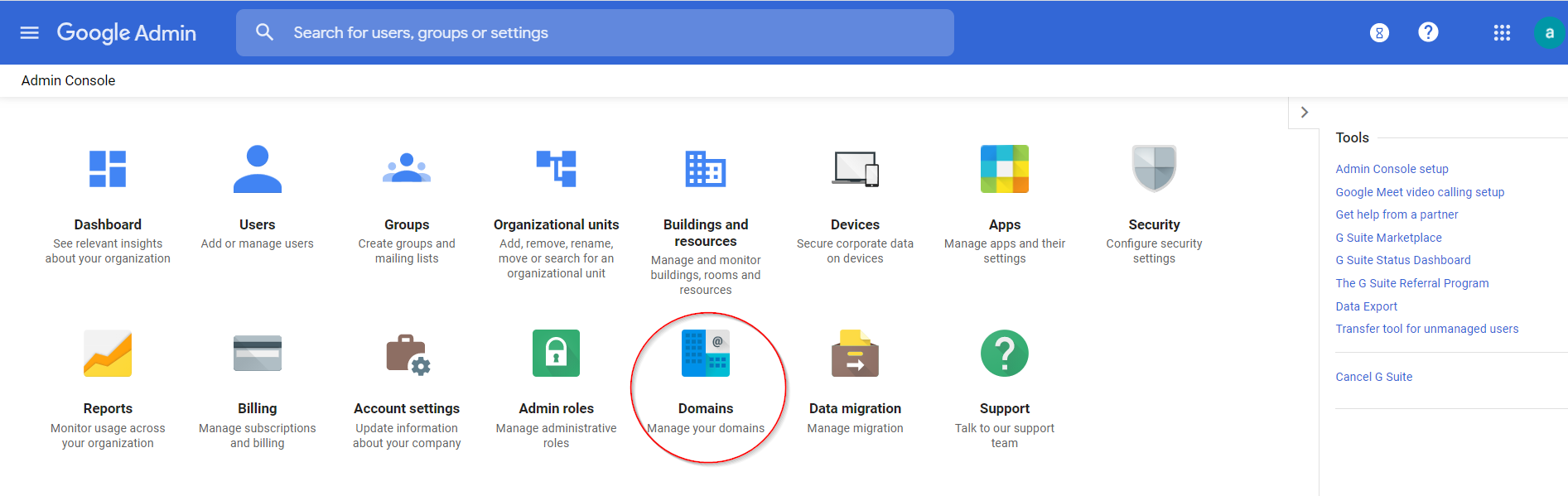
Task: Open the Users person icon
Action: 257,169
